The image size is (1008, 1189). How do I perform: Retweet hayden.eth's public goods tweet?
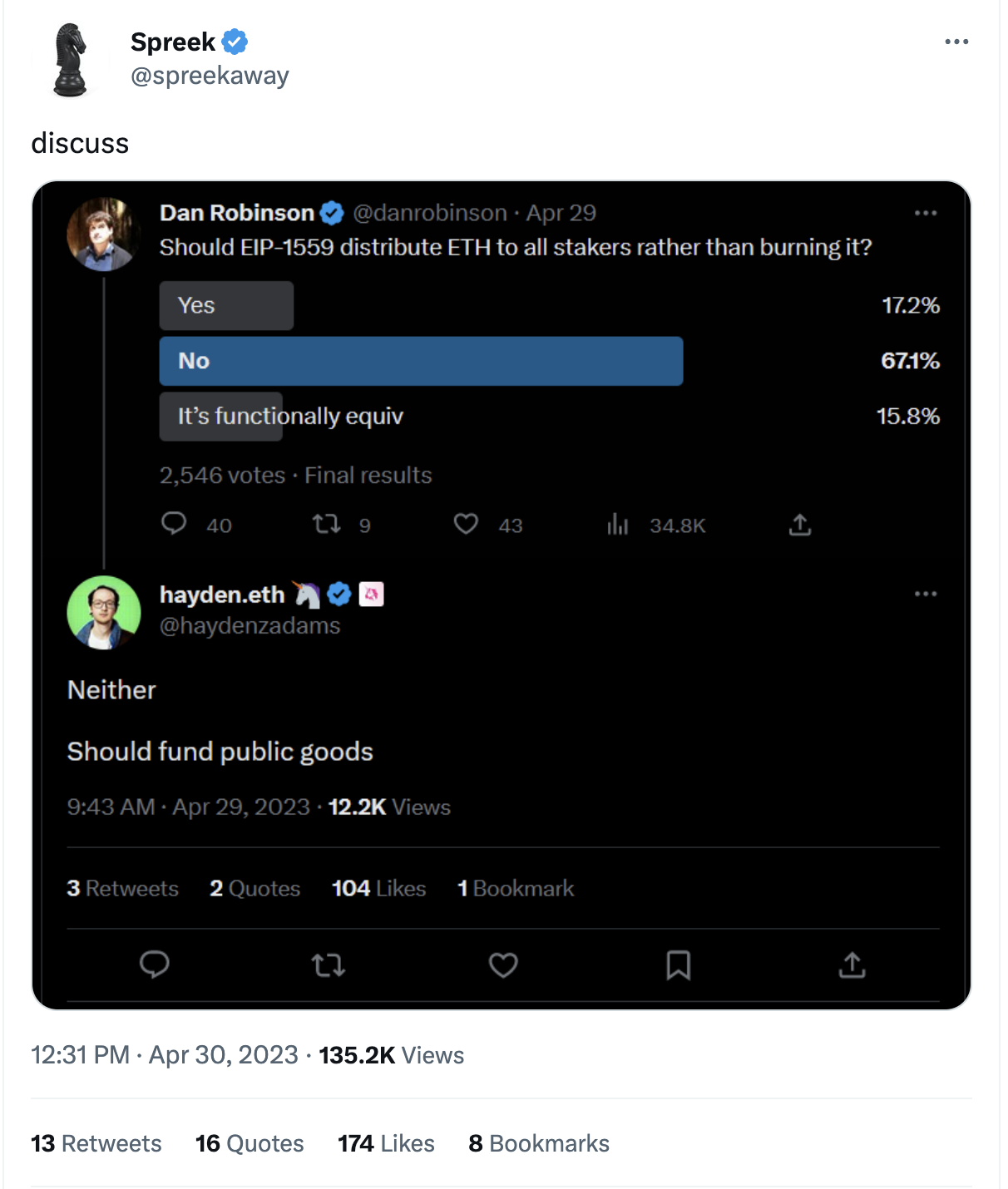point(329,965)
